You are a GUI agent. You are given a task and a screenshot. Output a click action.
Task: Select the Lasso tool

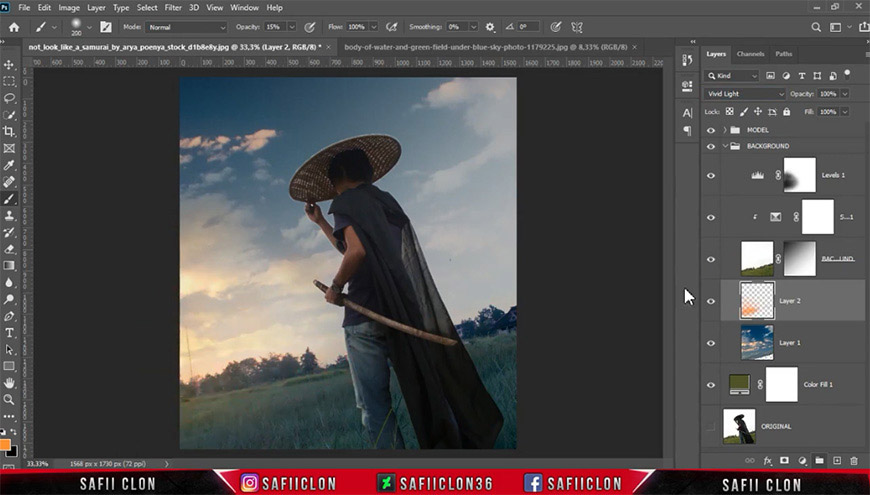tap(9, 98)
